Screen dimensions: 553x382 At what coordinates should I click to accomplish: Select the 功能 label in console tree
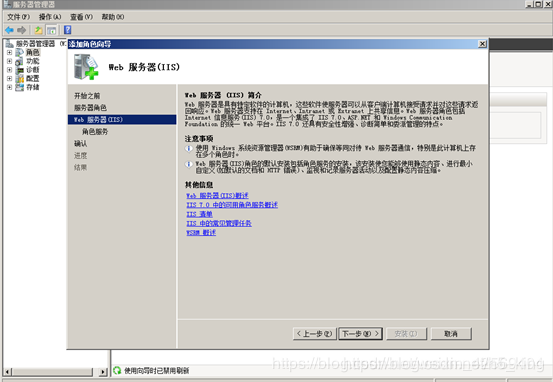point(33,61)
